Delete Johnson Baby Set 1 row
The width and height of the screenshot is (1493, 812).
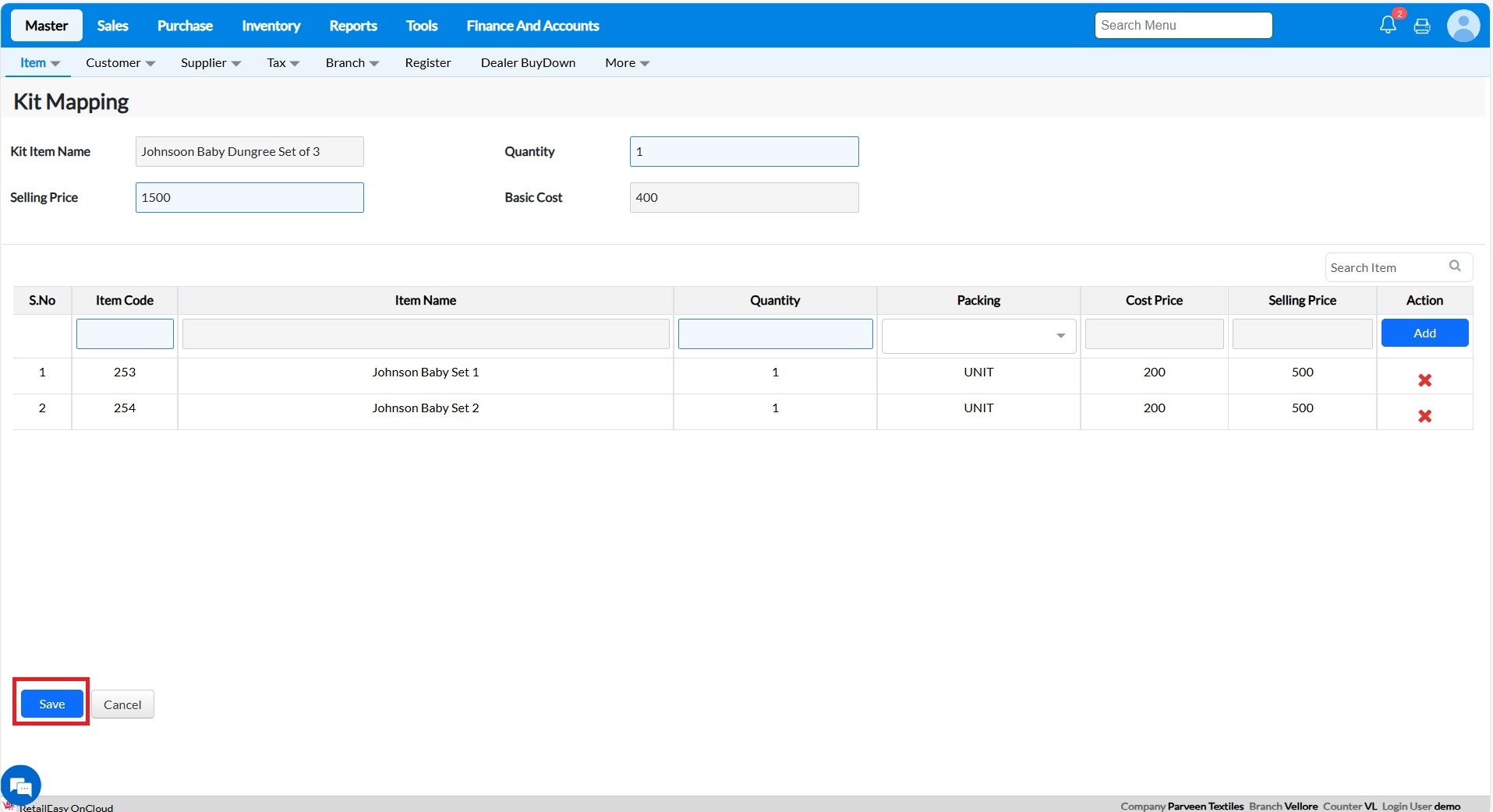[x=1424, y=380]
